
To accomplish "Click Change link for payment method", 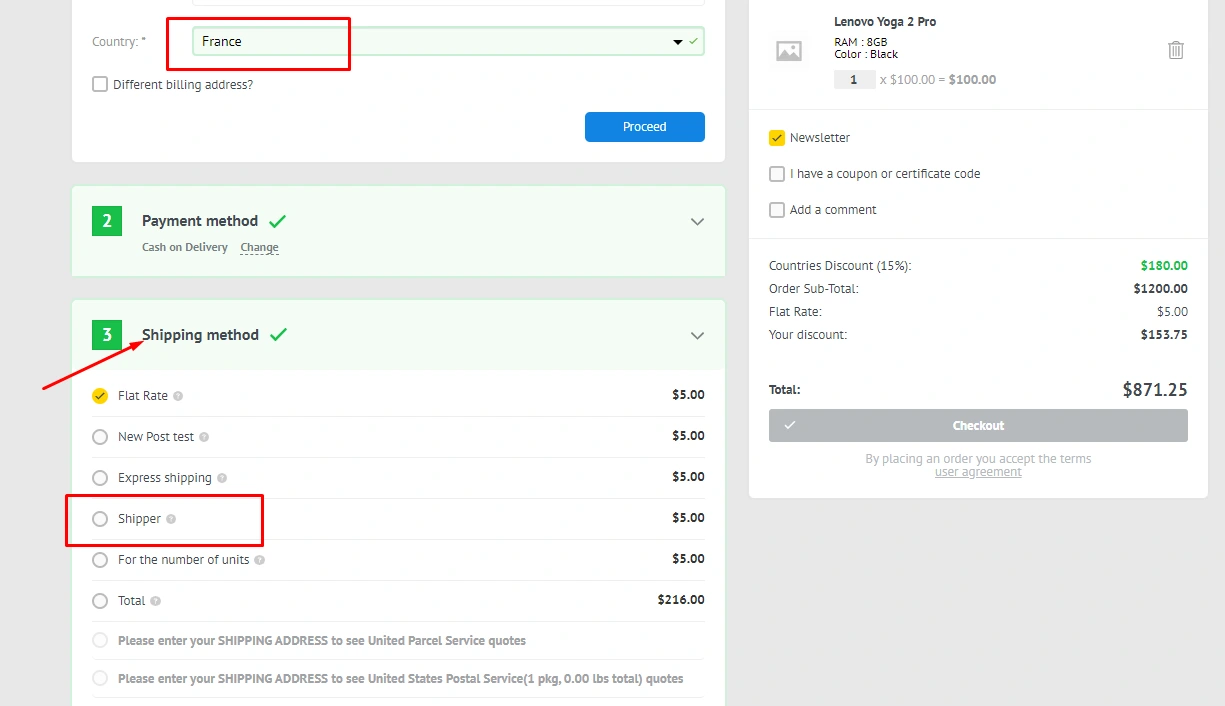I will pyautogui.click(x=259, y=248).
